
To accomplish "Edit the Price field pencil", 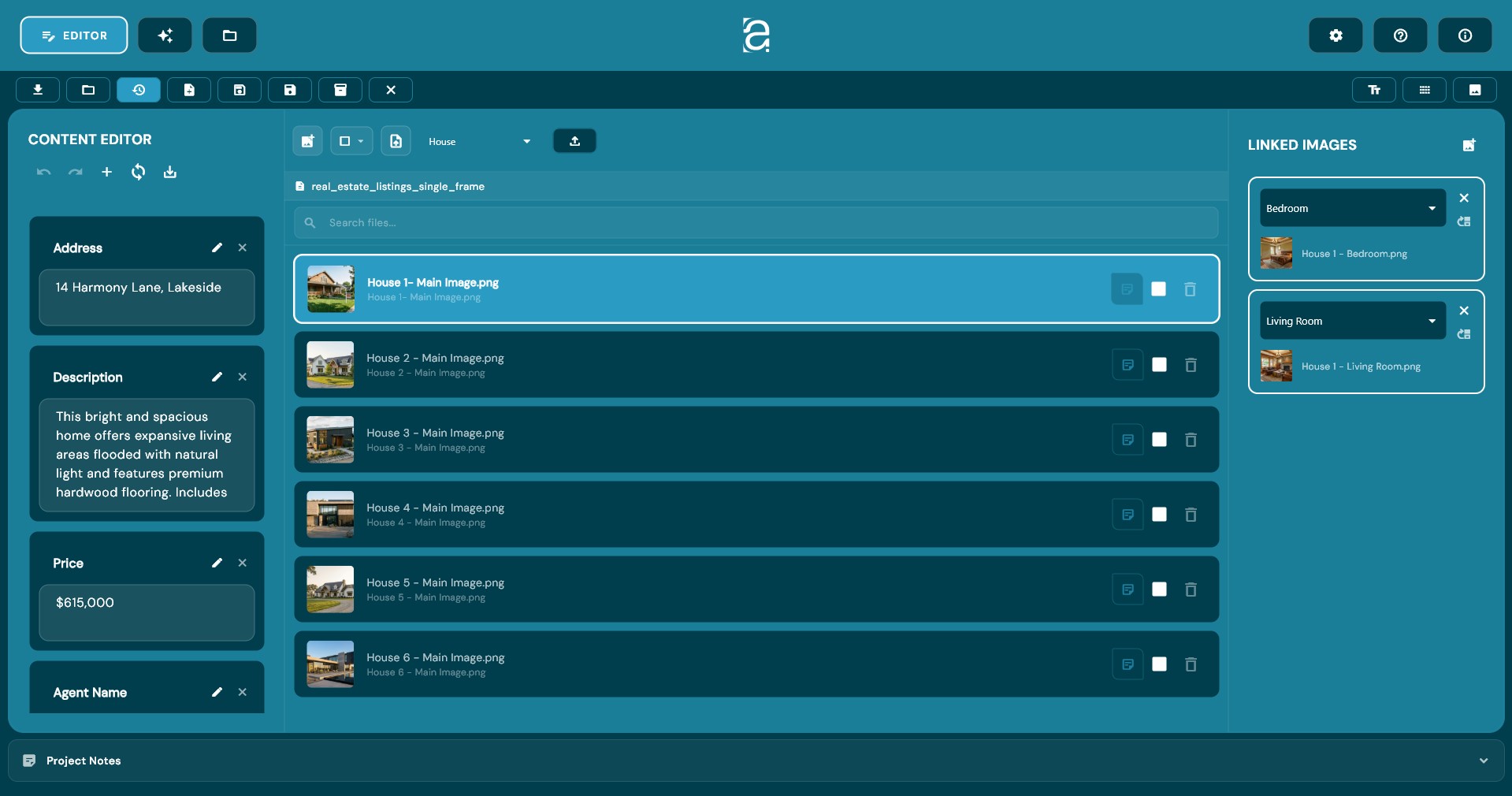I will pyautogui.click(x=217, y=563).
